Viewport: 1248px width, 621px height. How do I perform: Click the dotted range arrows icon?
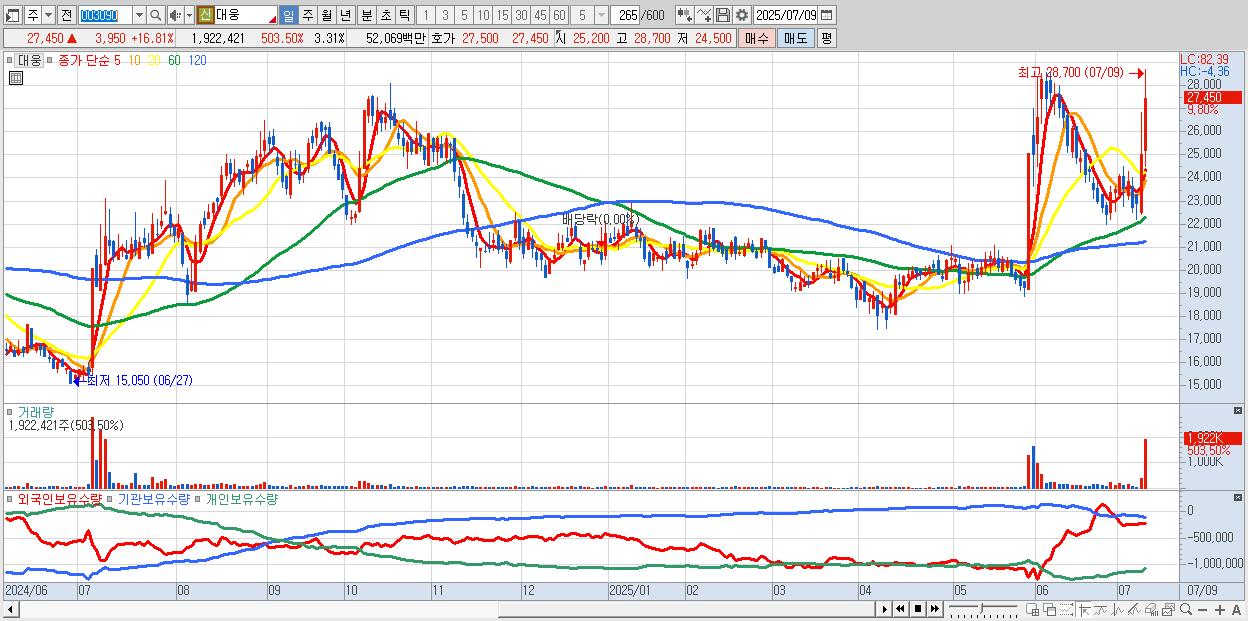(1066, 610)
